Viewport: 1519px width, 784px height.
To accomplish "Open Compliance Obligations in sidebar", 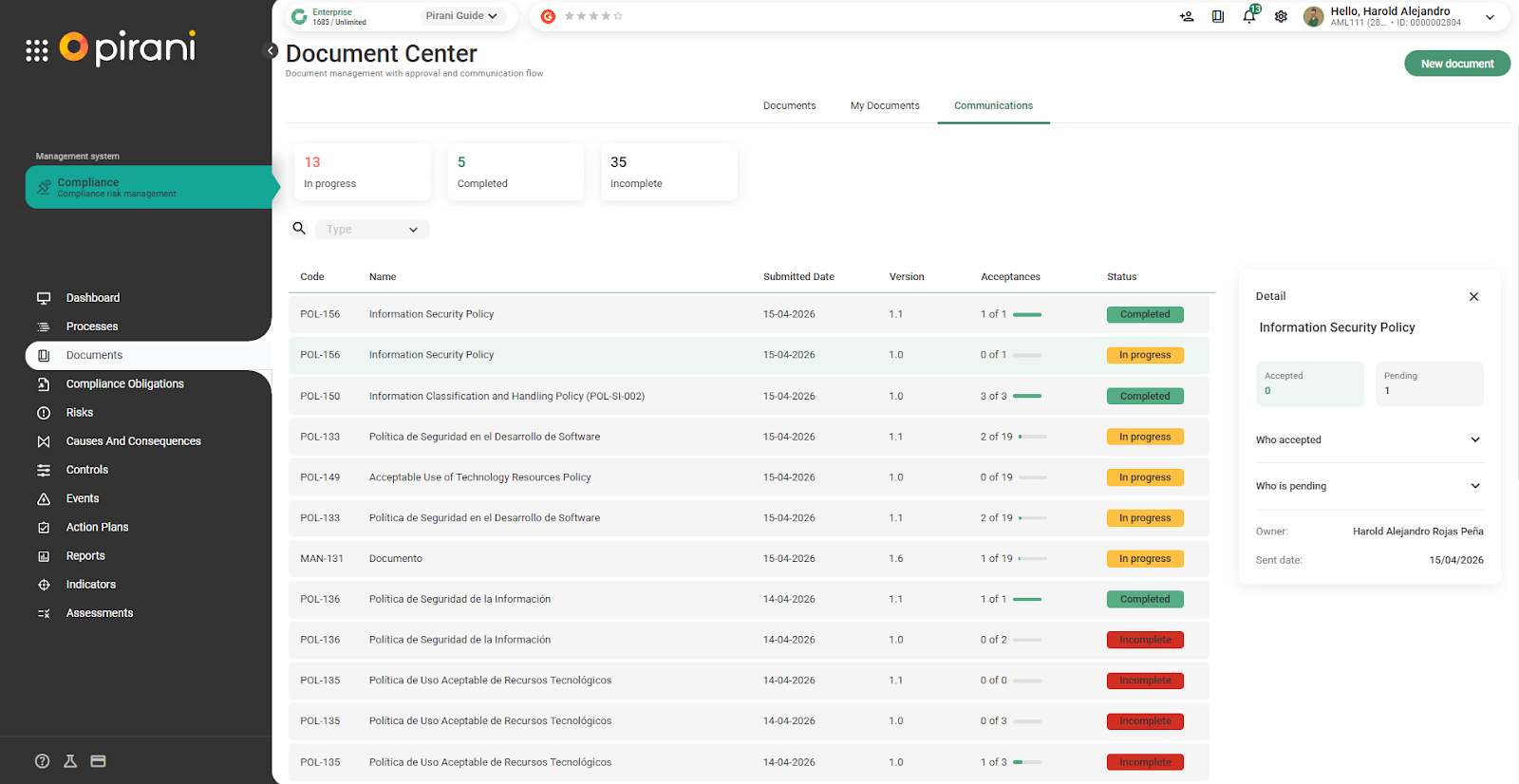I will (124, 384).
